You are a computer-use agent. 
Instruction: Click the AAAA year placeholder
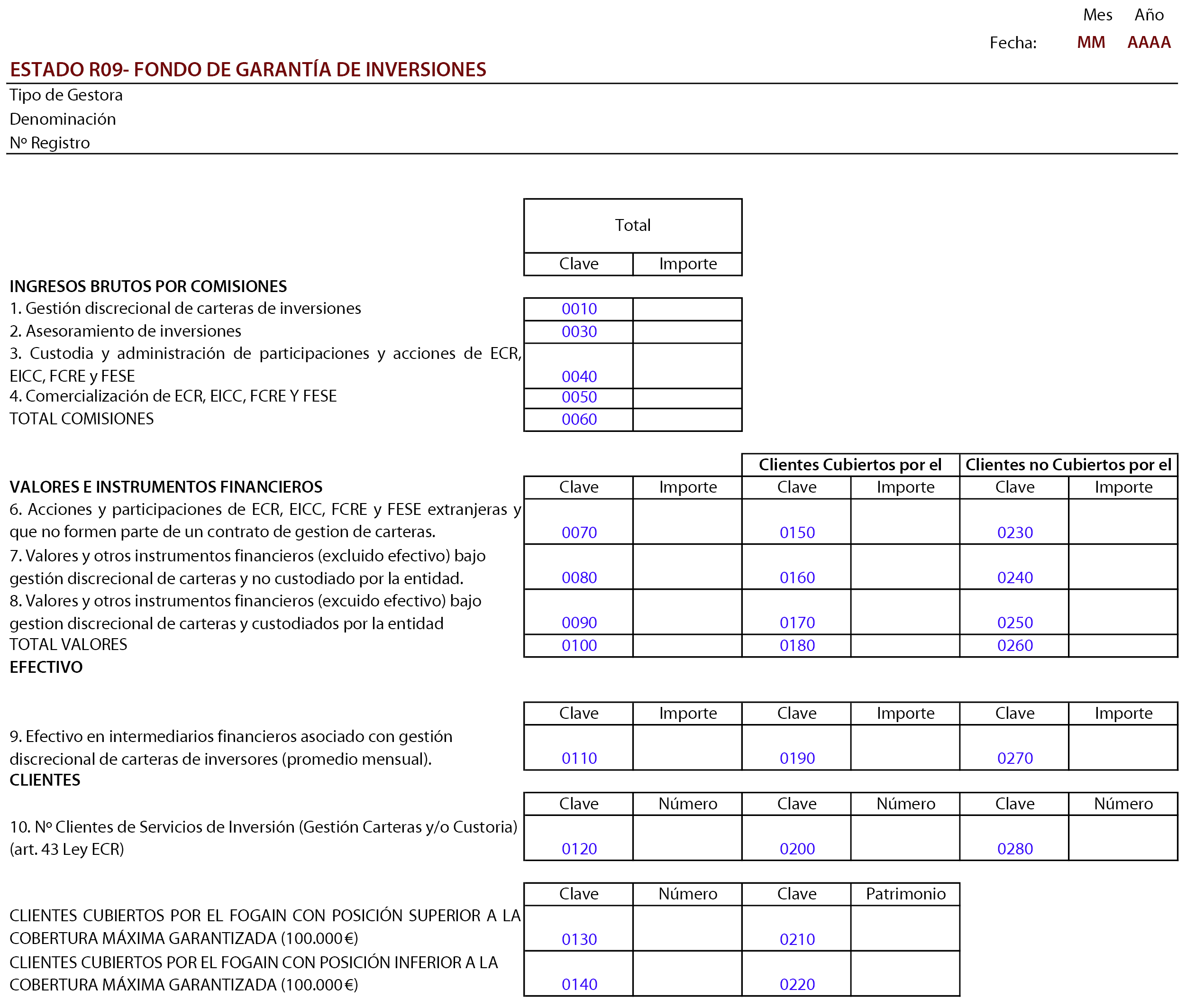pyautogui.click(x=1149, y=42)
